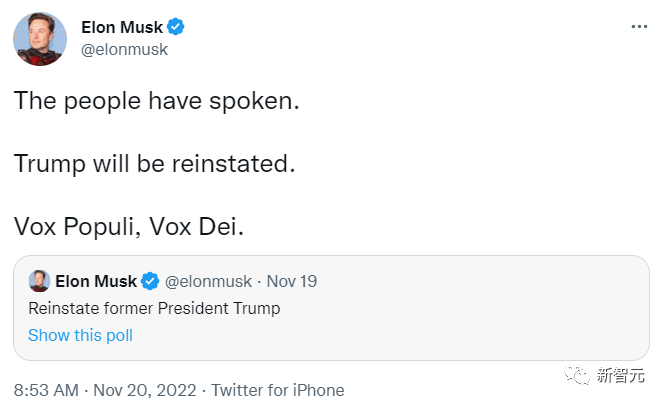Click 'Reinstate former President Trump' quoted text

click(154, 308)
